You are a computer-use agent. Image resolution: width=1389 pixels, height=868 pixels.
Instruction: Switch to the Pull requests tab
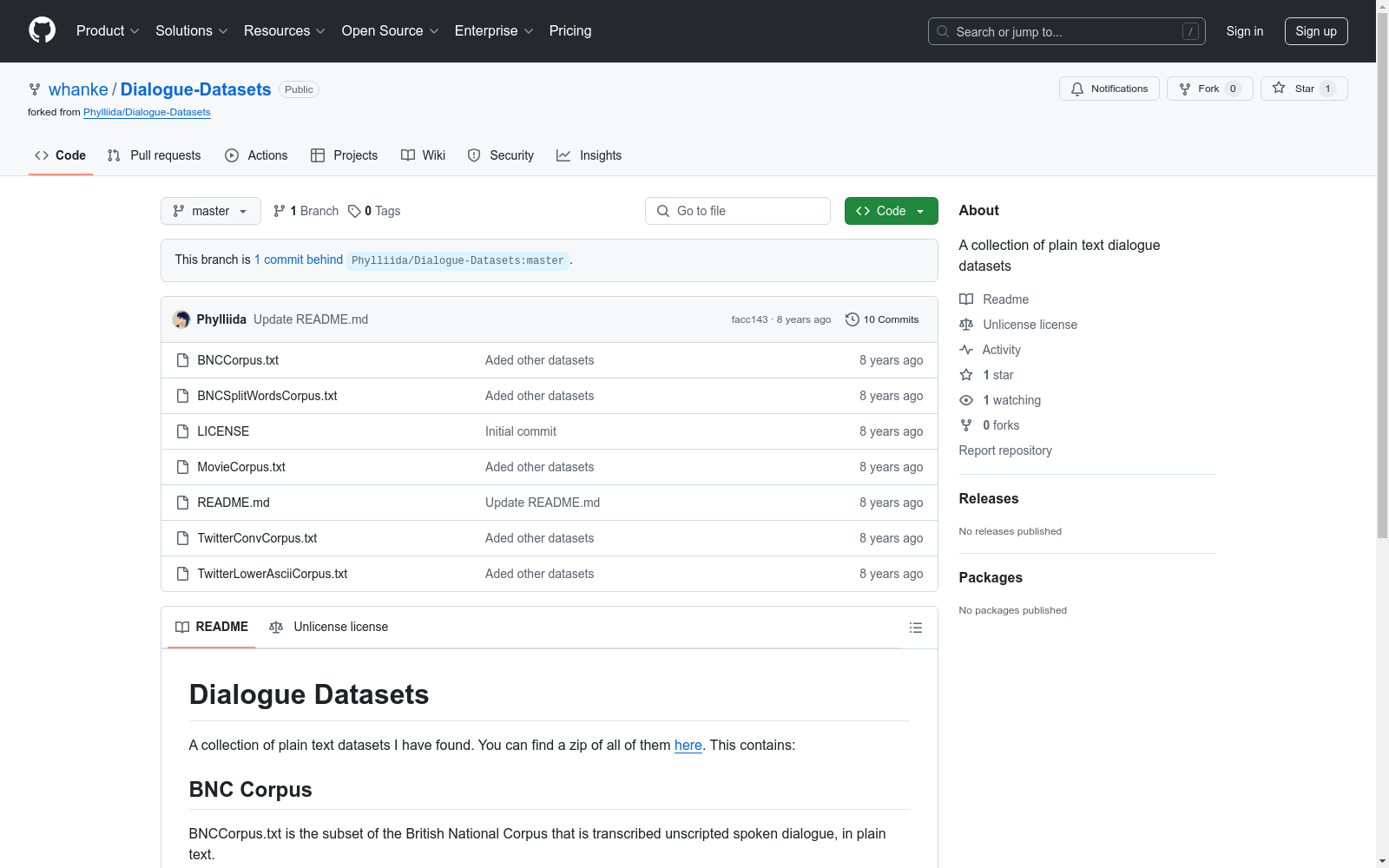(154, 155)
